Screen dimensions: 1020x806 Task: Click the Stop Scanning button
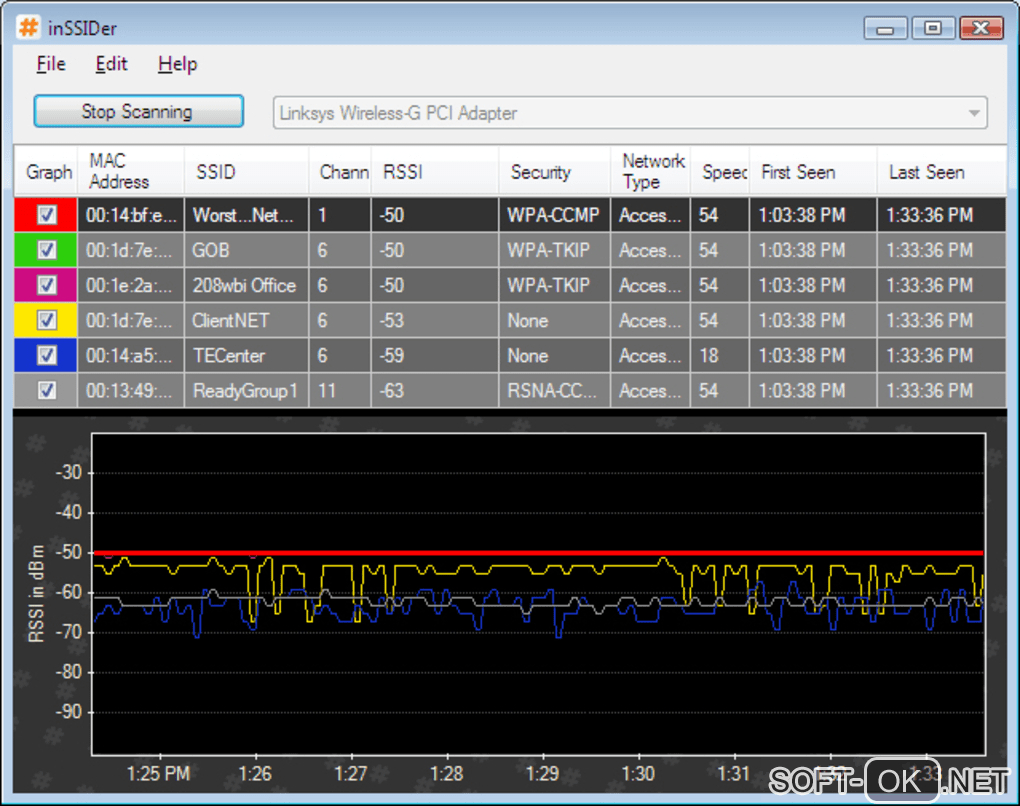pos(138,112)
